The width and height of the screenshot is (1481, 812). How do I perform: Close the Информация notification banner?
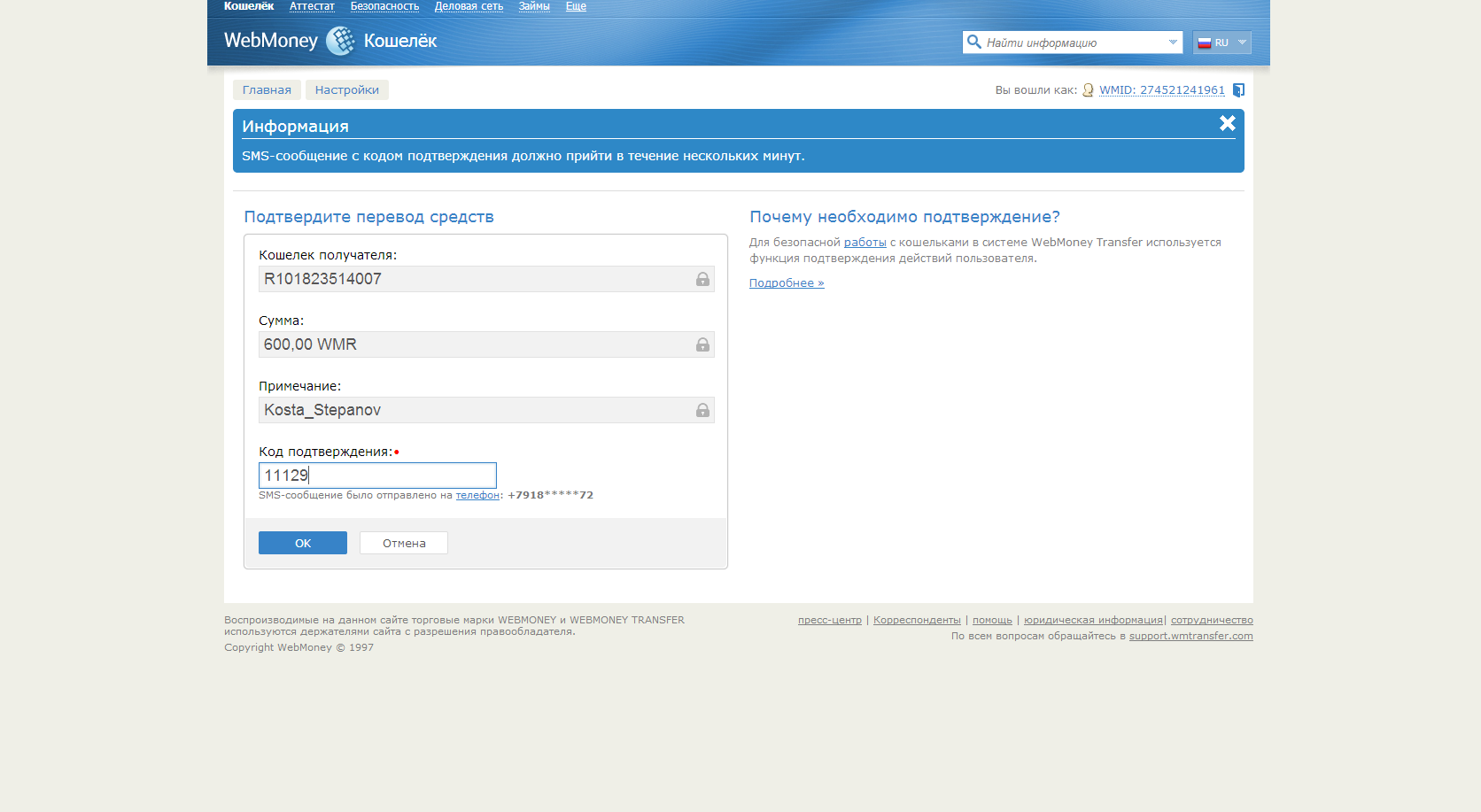pyautogui.click(x=1227, y=123)
